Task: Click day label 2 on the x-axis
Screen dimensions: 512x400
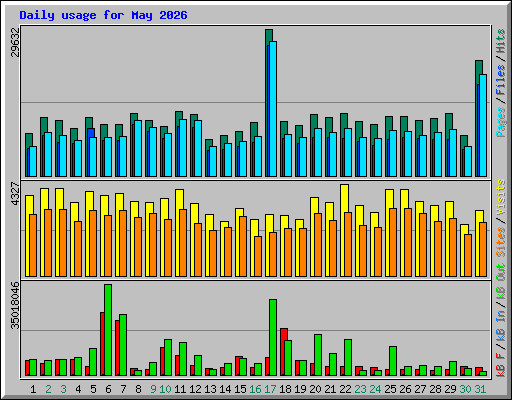Action: click(x=48, y=389)
